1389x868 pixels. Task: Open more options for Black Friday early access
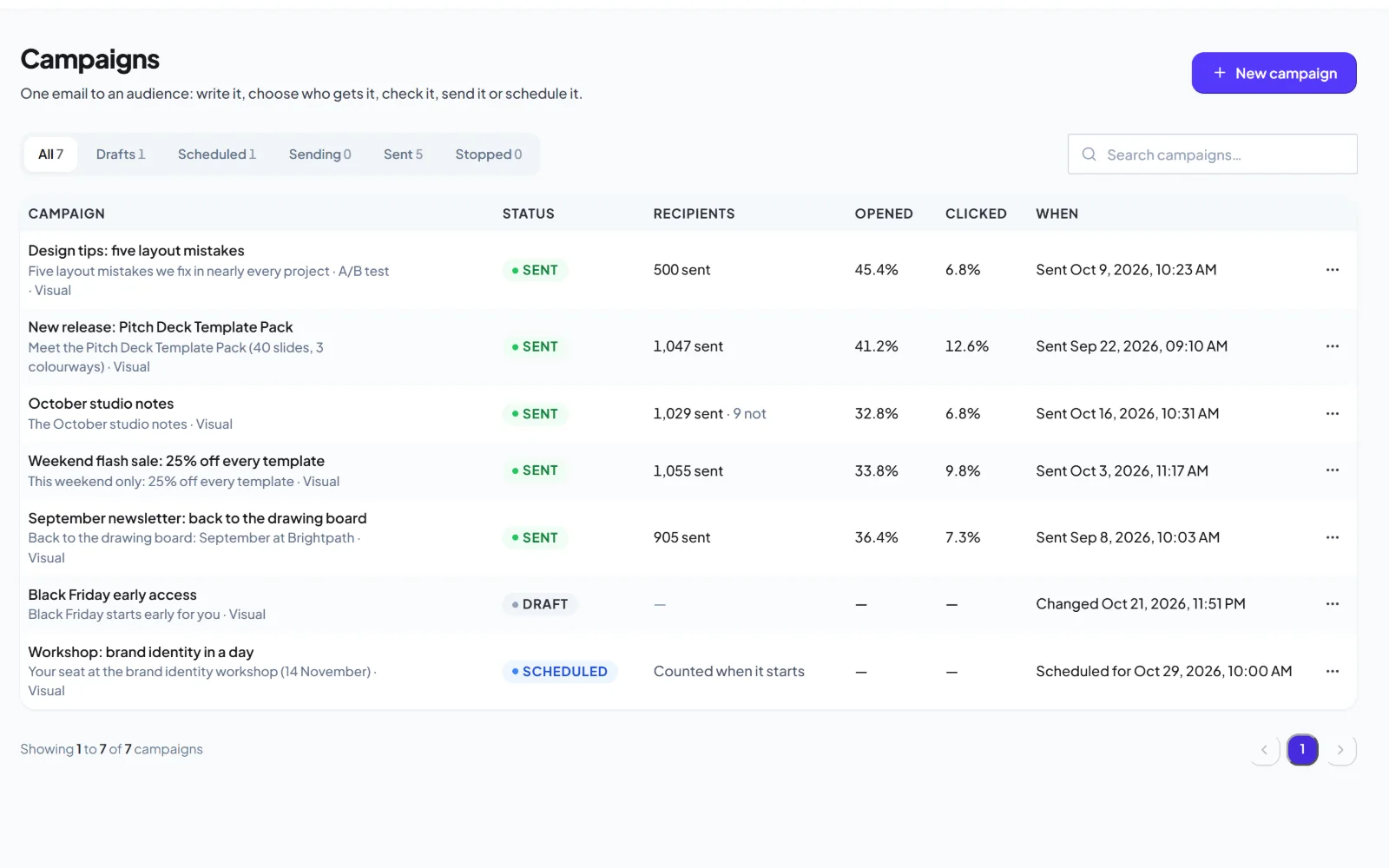click(1332, 604)
